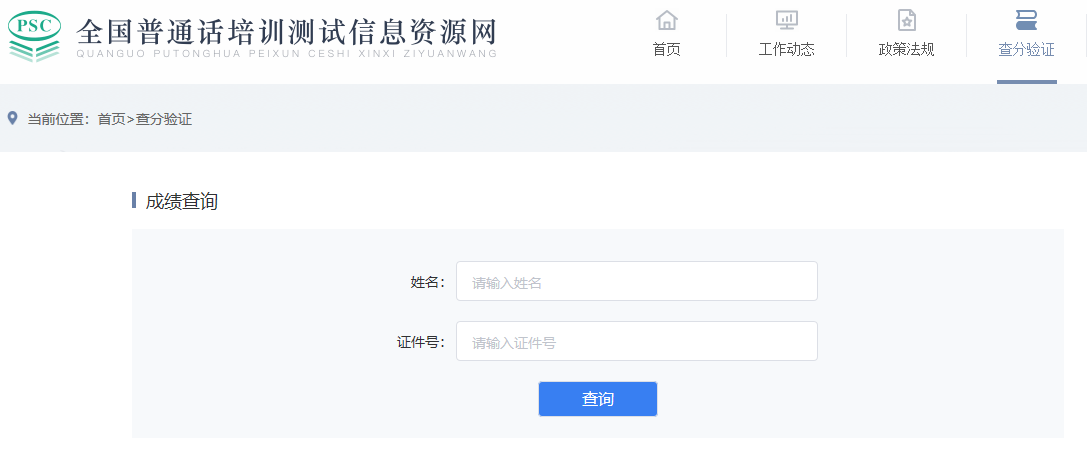Click the pinyin subtitle under the site title
The width and height of the screenshot is (1087, 450).
(286, 54)
